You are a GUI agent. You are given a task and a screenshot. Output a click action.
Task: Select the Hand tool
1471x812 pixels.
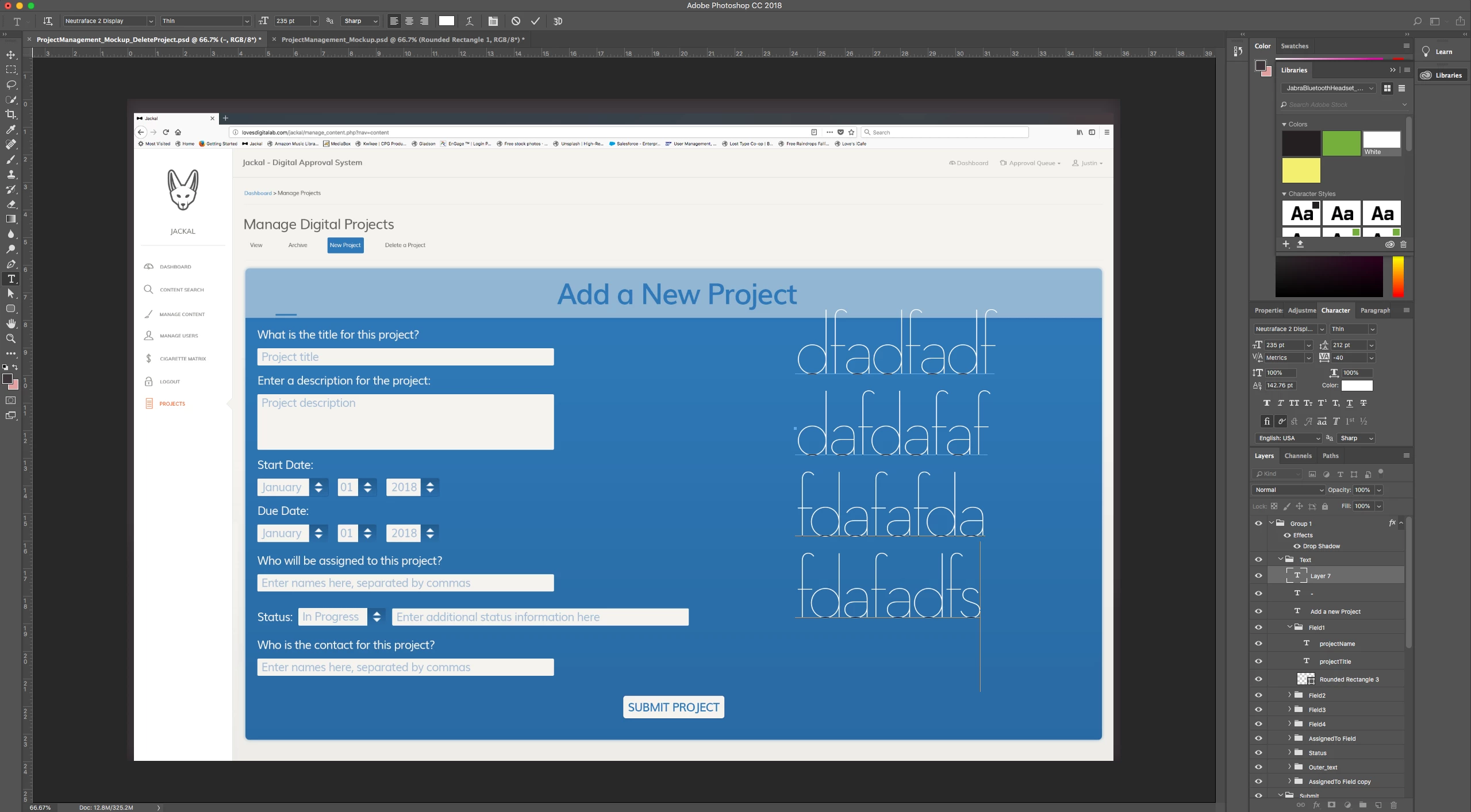tap(11, 324)
